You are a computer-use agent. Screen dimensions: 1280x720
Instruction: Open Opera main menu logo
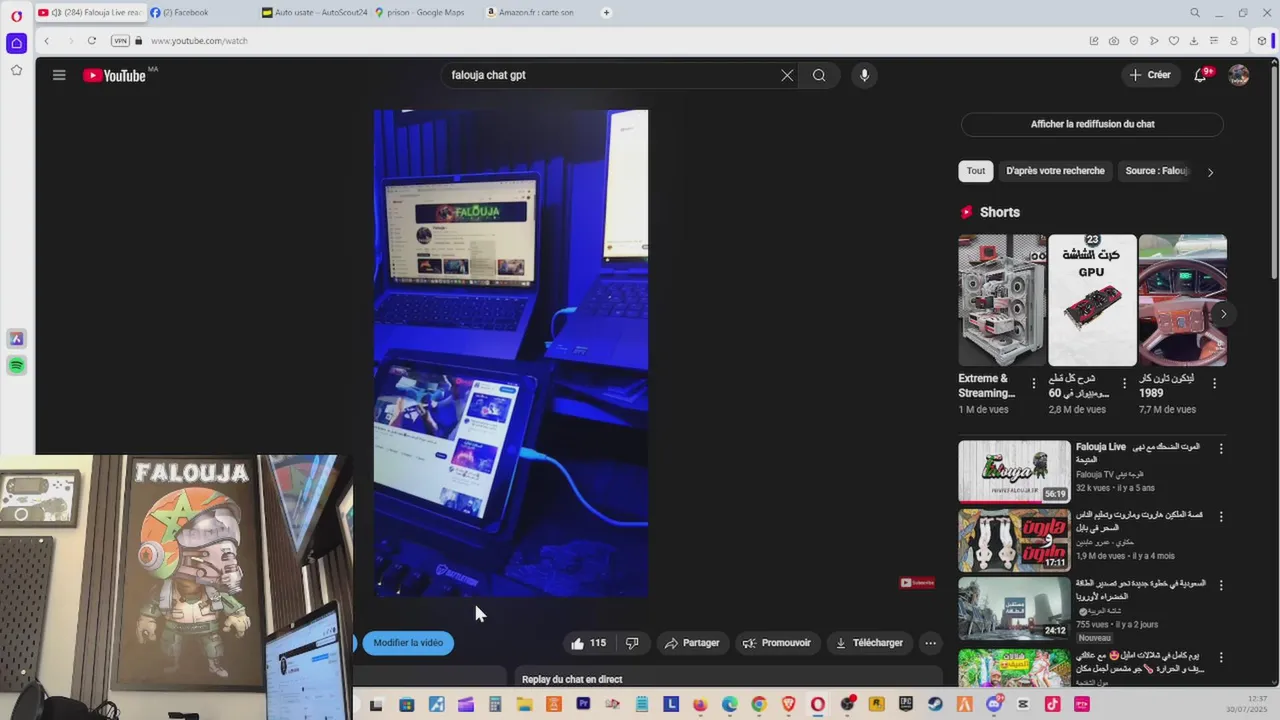(x=16, y=15)
